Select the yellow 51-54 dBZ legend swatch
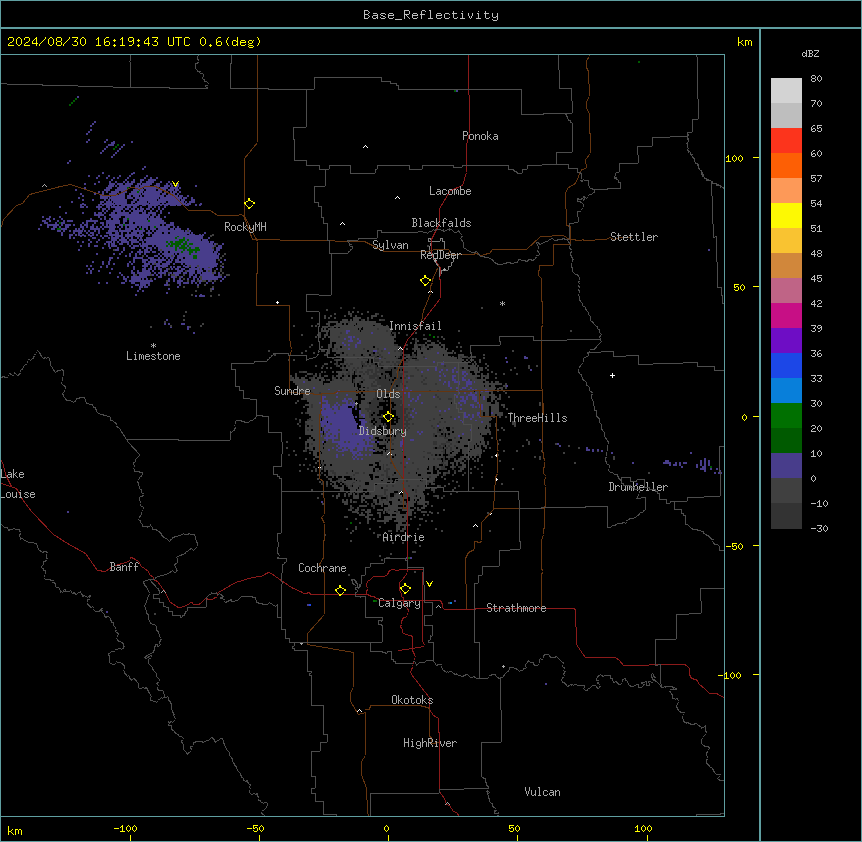The width and height of the screenshot is (862, 842). 786,215
